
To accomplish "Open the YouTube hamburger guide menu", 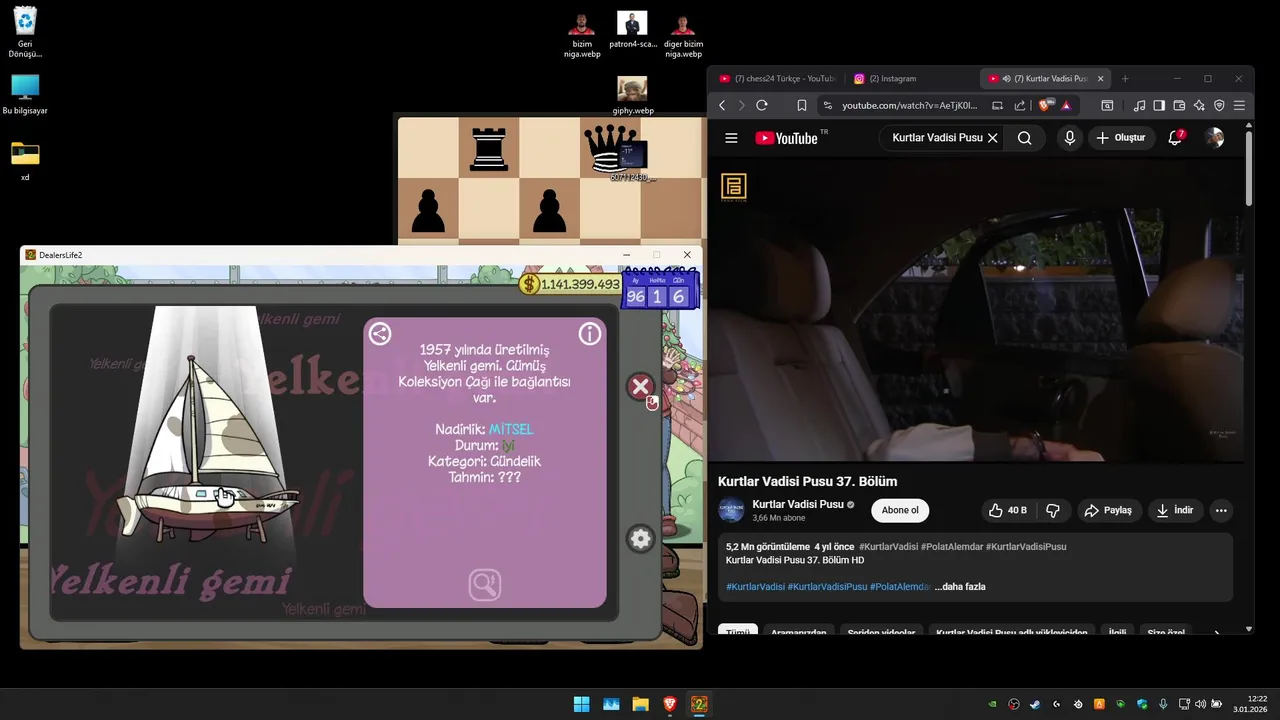I will [731, 138].
